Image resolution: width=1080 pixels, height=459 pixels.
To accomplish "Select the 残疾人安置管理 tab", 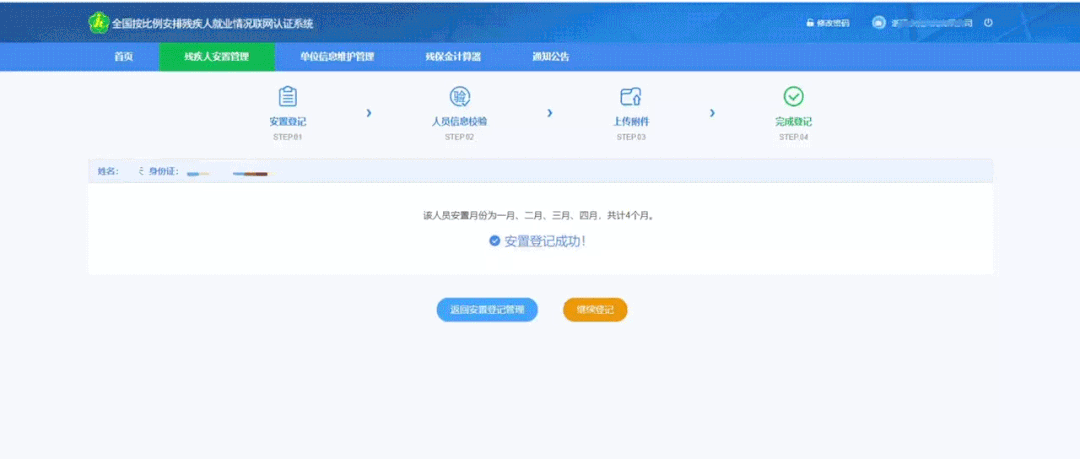I will click(x=216, y=57).
